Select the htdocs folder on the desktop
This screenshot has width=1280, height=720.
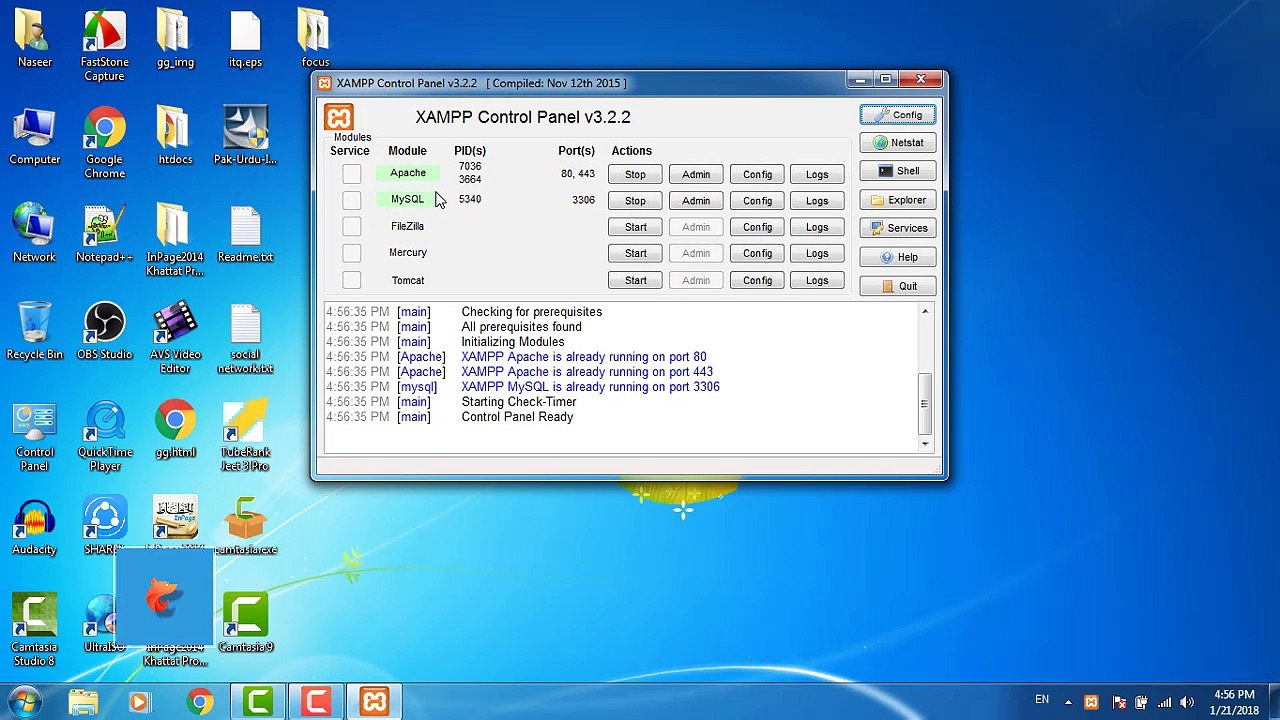[x=175, y=136]
